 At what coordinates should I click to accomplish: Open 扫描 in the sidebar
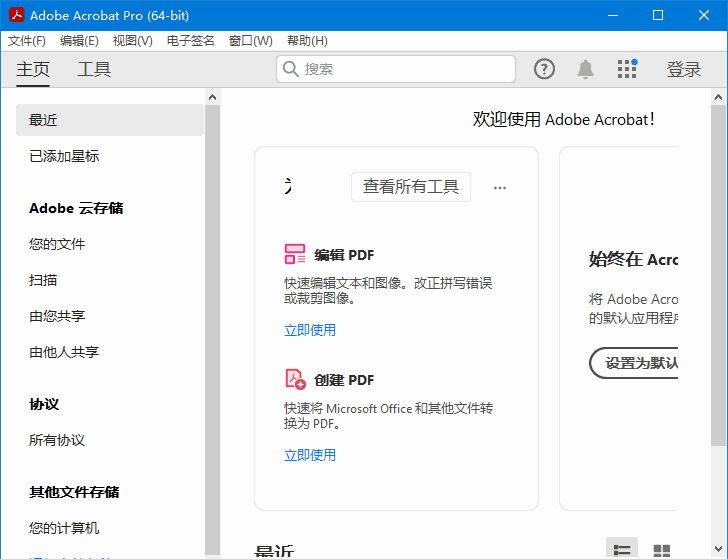pos(43,280)
